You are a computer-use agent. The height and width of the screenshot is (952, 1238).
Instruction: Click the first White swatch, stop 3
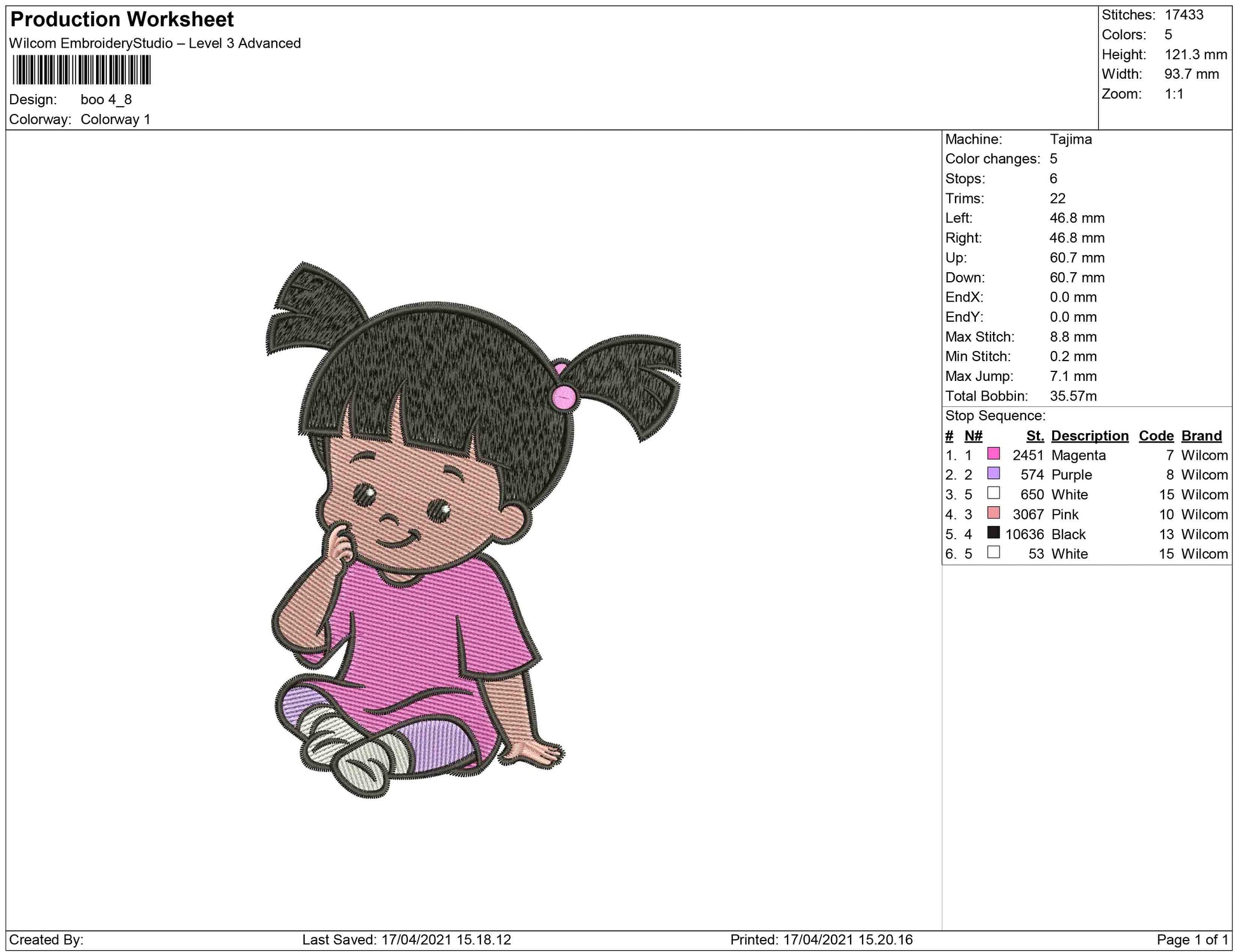coord(993,493)
